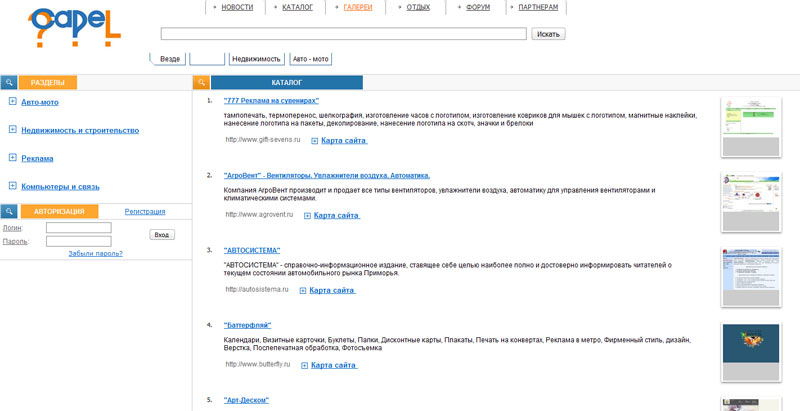Click the magnifier icon beside Разделы header

pyautogui.click(x=9, y=83)
